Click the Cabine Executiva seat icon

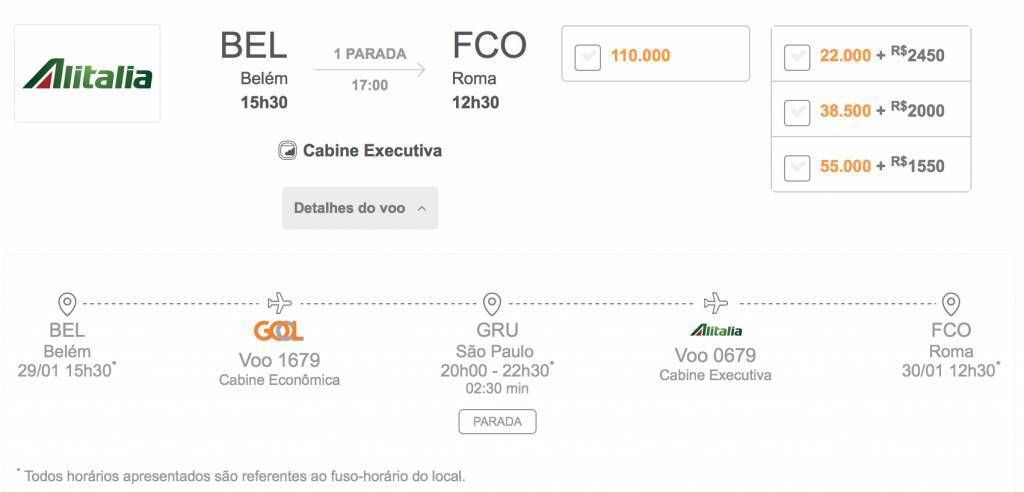coord(288,151)
